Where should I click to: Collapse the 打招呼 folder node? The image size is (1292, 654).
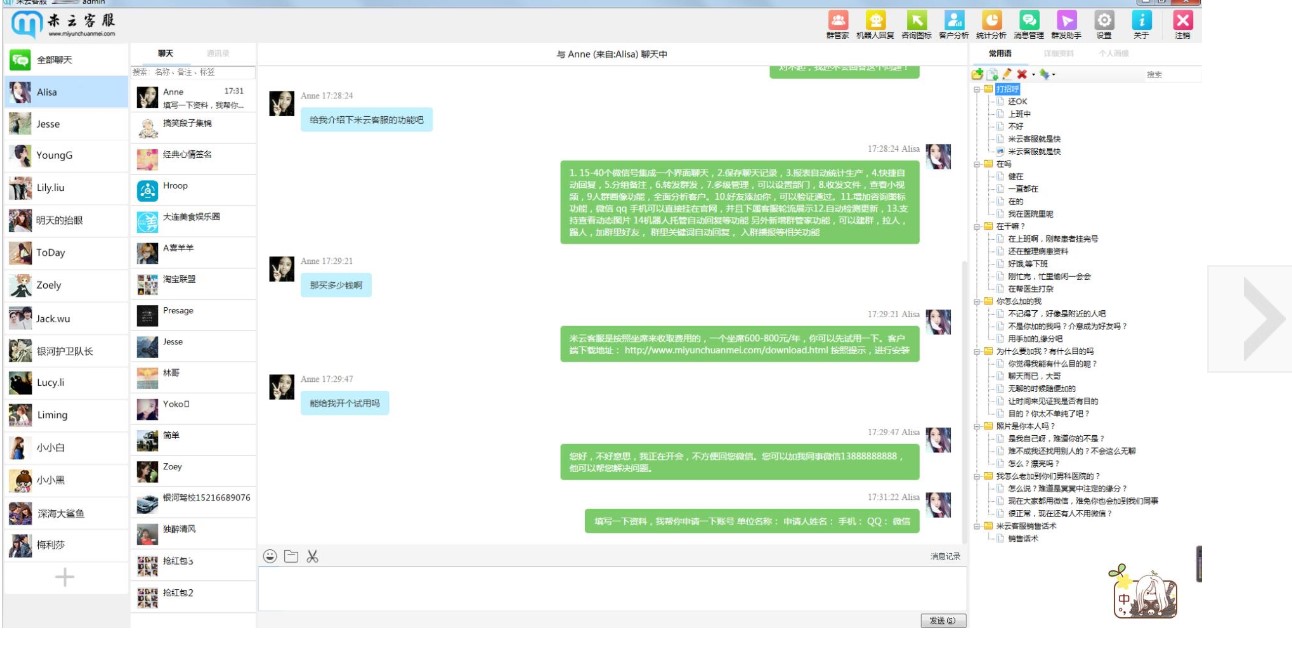976,89
